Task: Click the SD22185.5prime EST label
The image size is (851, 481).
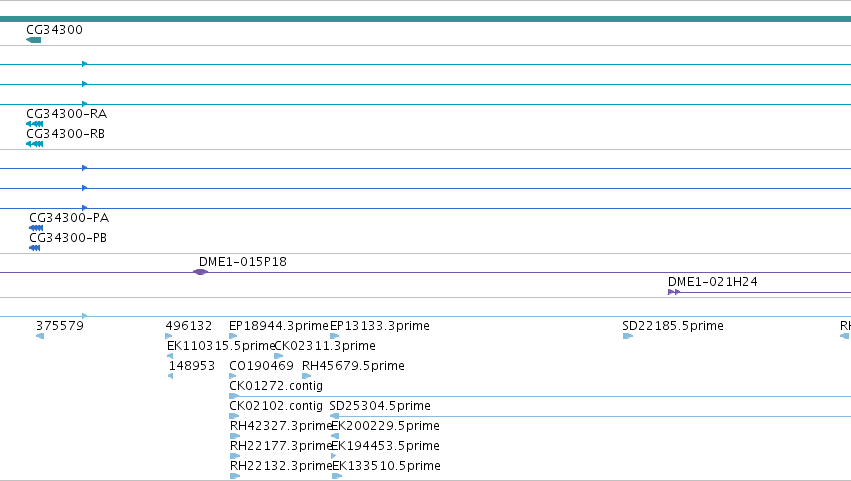Action: [673, 326]
